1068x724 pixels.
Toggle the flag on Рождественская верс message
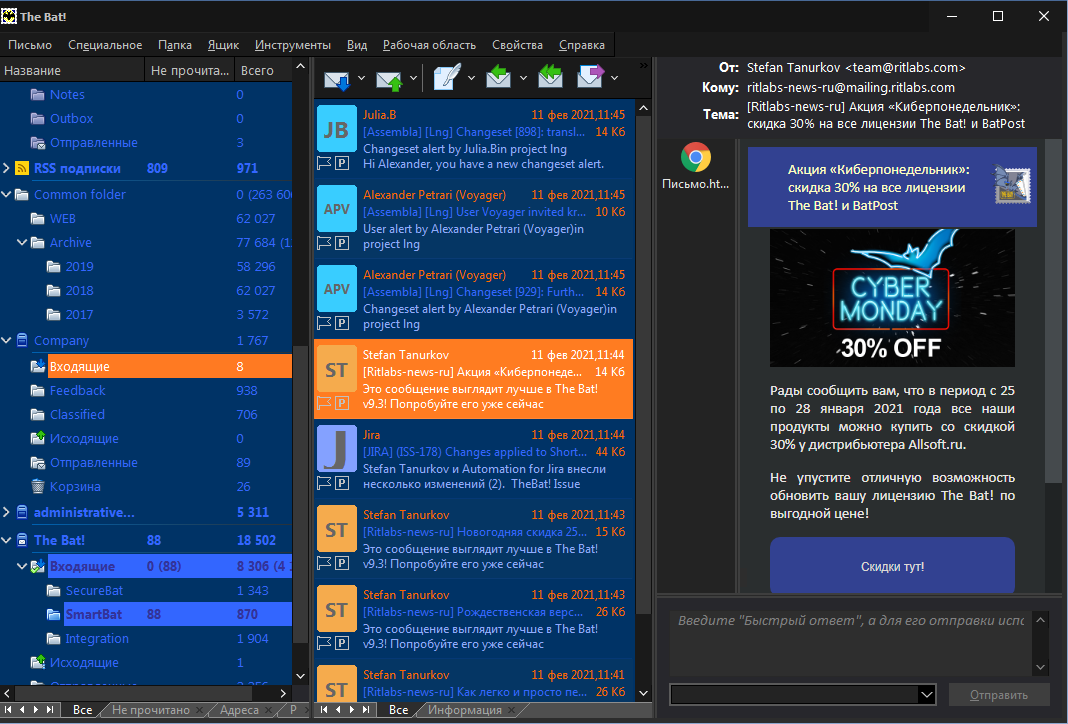[x=324, y=643]
